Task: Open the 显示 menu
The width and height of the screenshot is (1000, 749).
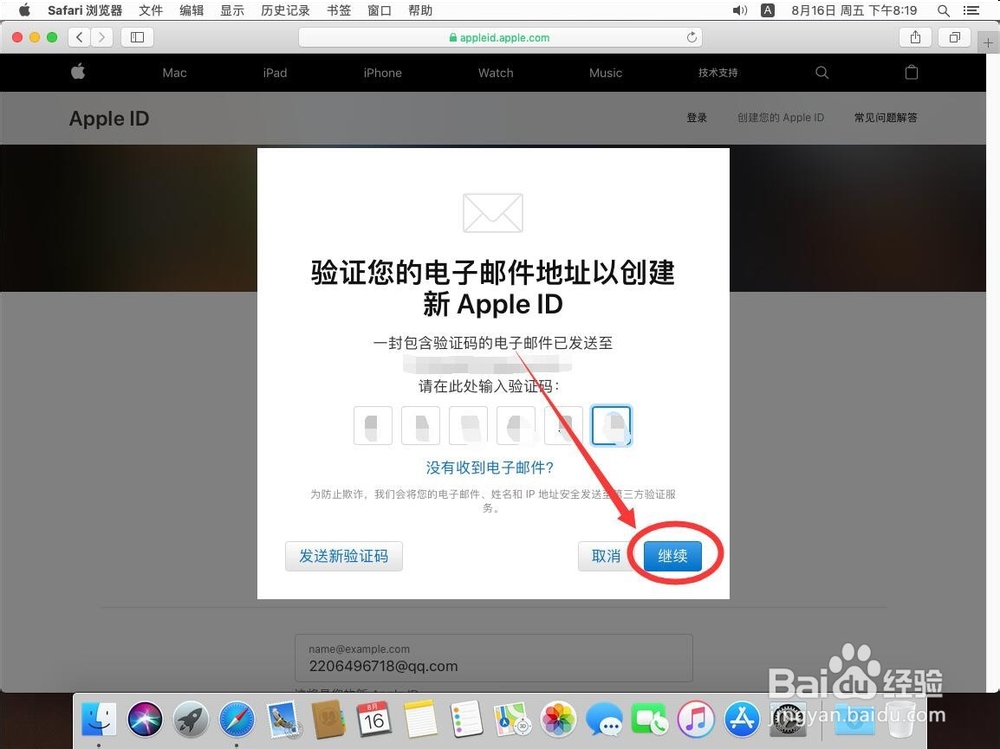Action: click(x=232, y=10)
